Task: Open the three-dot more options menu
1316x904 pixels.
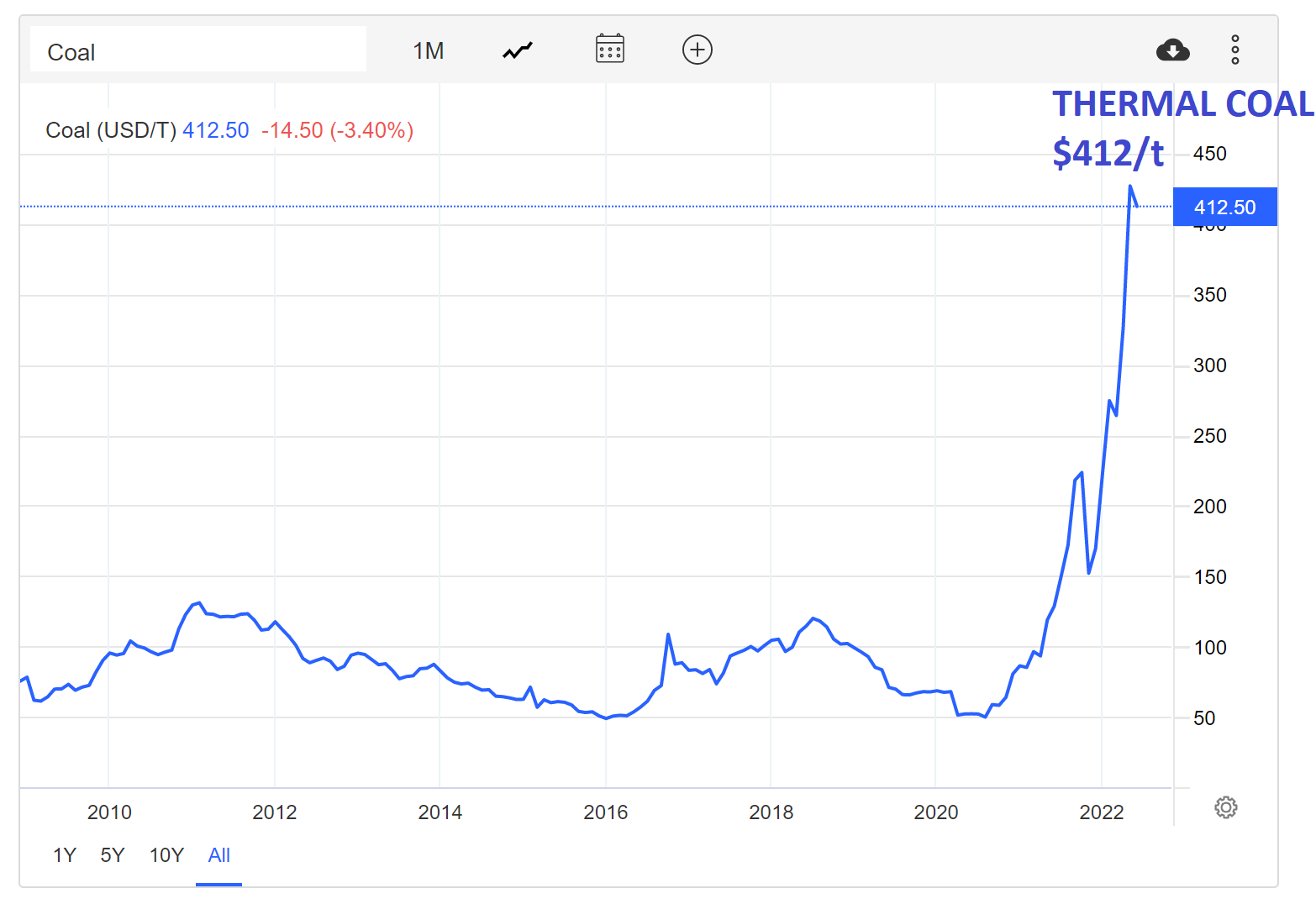Action: [1234, 50]
